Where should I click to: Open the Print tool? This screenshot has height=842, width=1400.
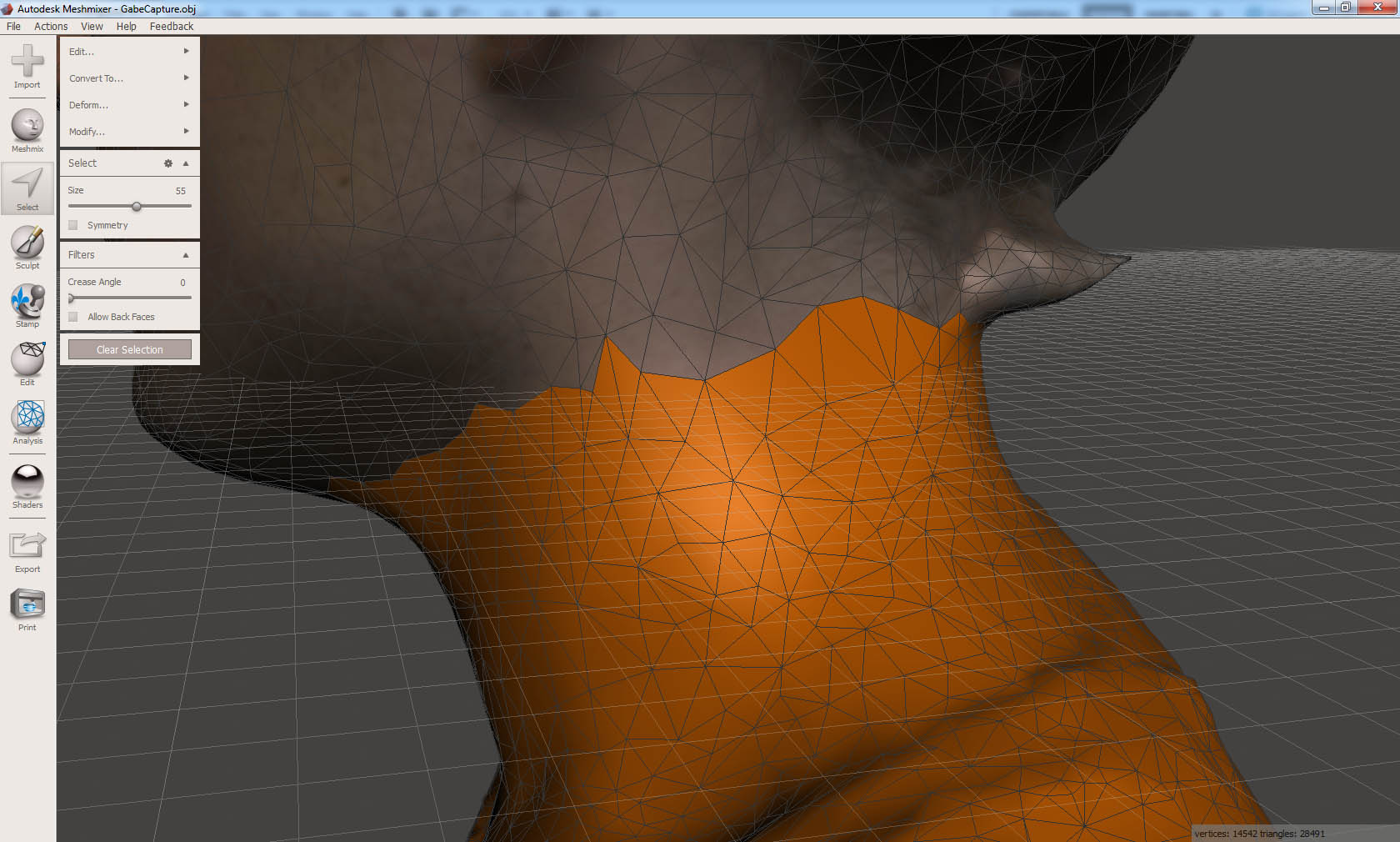point(27,609)
